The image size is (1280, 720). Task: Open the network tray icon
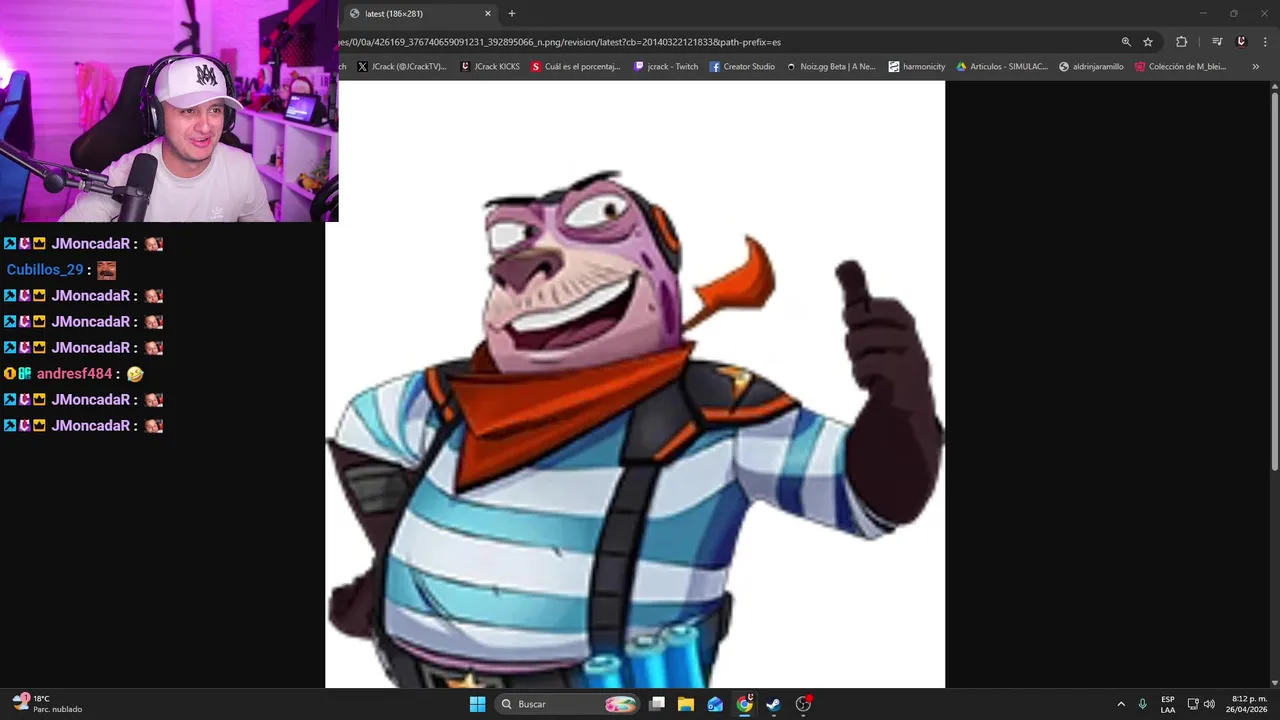pyautogui.click(x=1193, y=704)
